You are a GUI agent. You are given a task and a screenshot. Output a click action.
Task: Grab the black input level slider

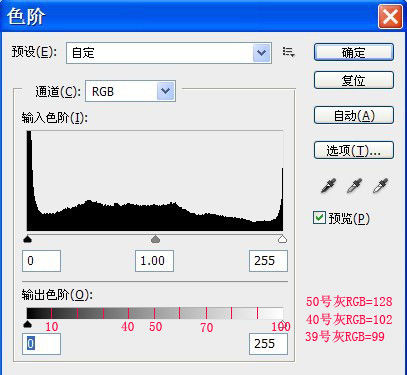tap(28, 239)
